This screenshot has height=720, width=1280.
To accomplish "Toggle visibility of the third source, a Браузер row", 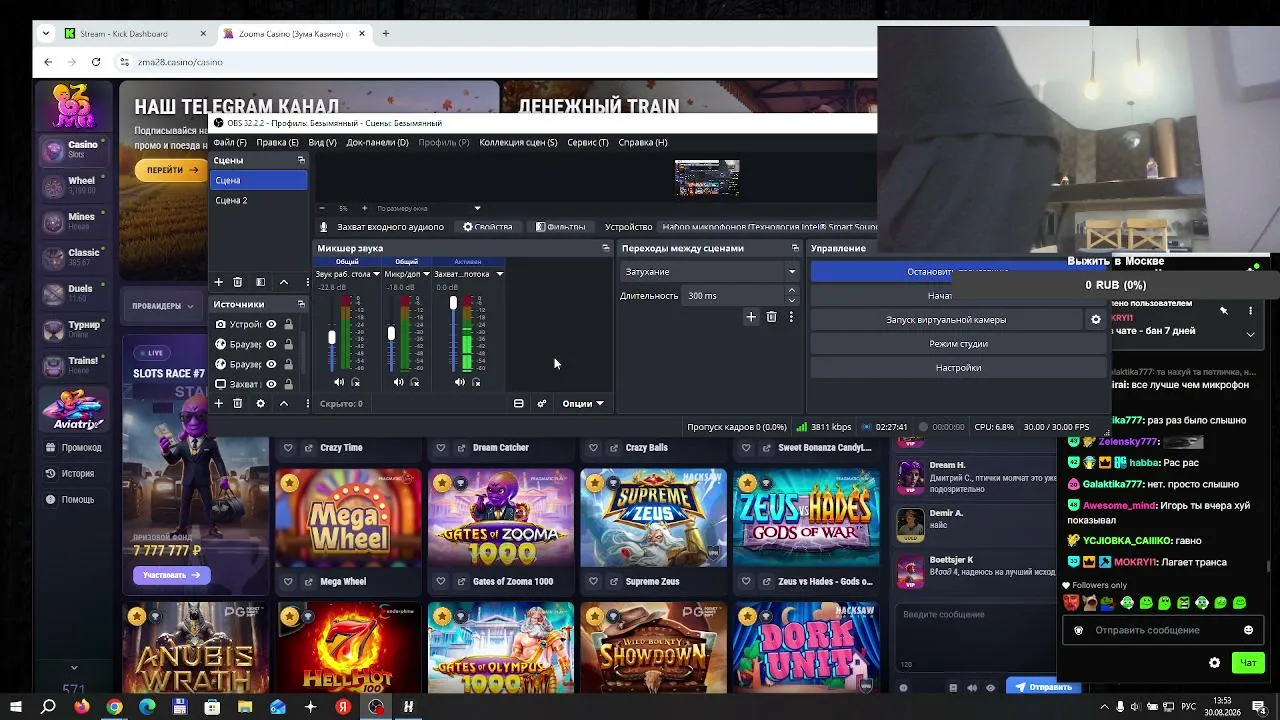I will [x=271, y=364].
